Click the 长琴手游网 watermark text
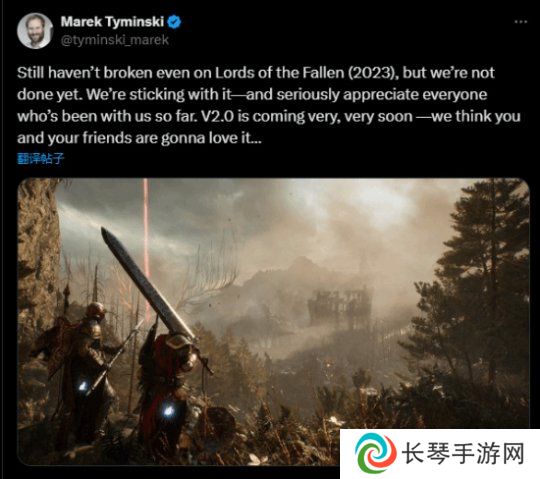This screenshot has width=540, height=479. (463, 454)
